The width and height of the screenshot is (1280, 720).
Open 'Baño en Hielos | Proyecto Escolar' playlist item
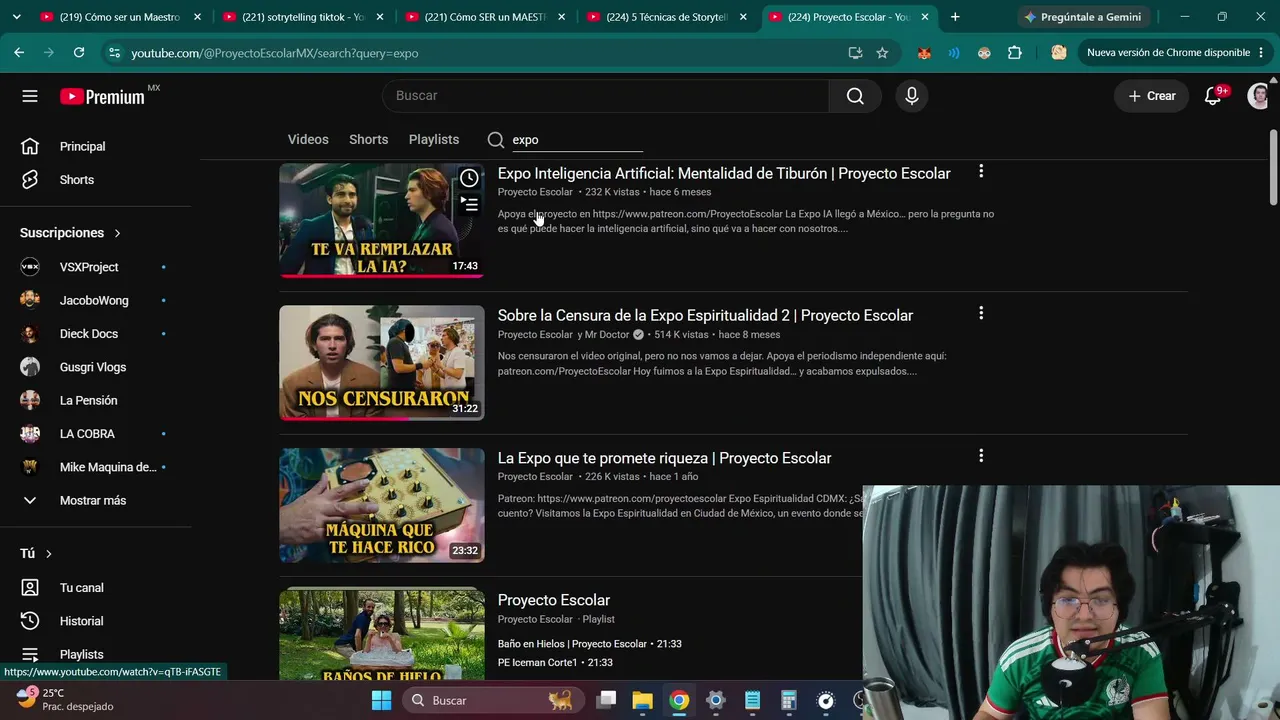click(590, 644)
